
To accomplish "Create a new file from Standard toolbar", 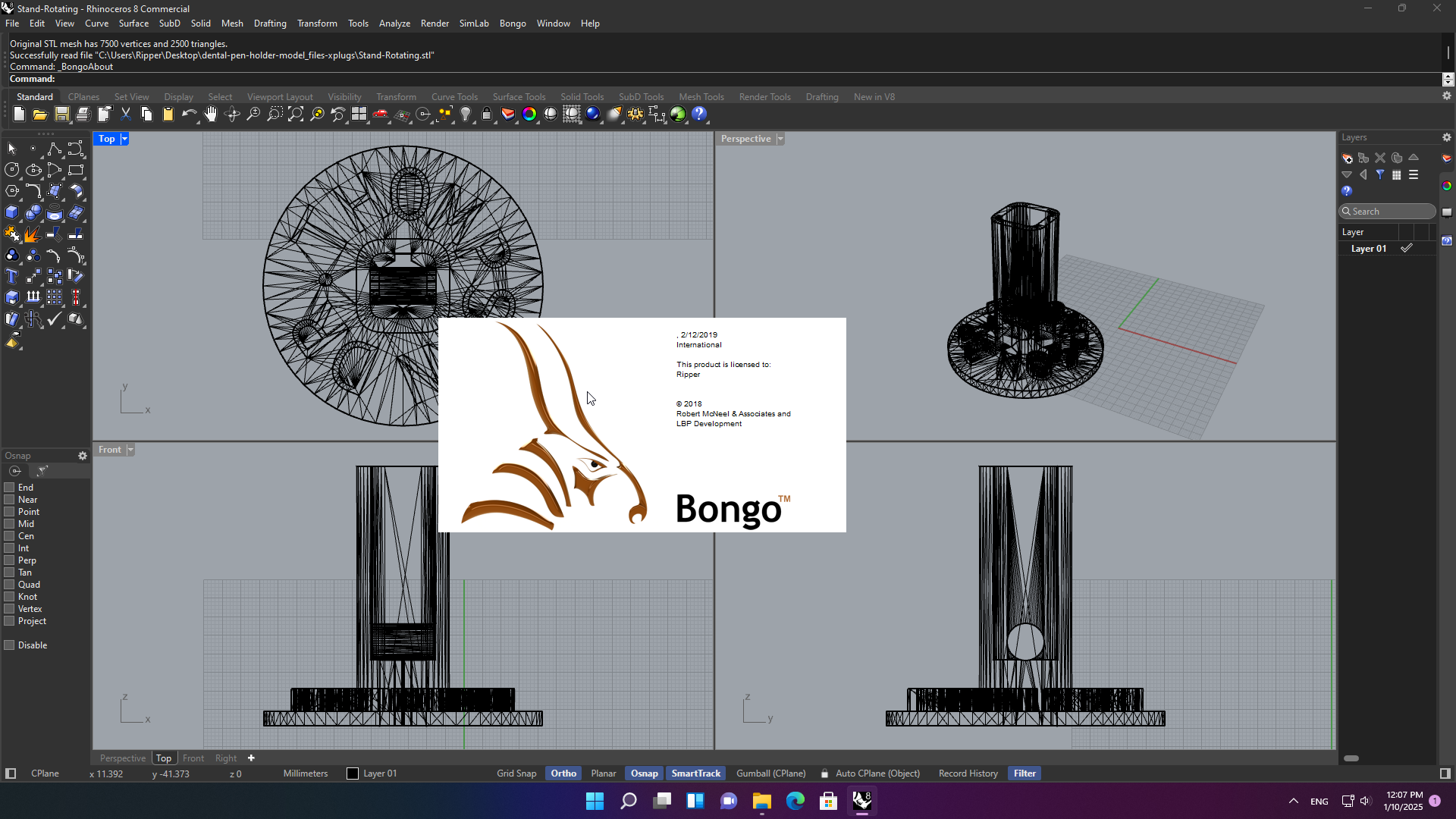I will 19,115.
